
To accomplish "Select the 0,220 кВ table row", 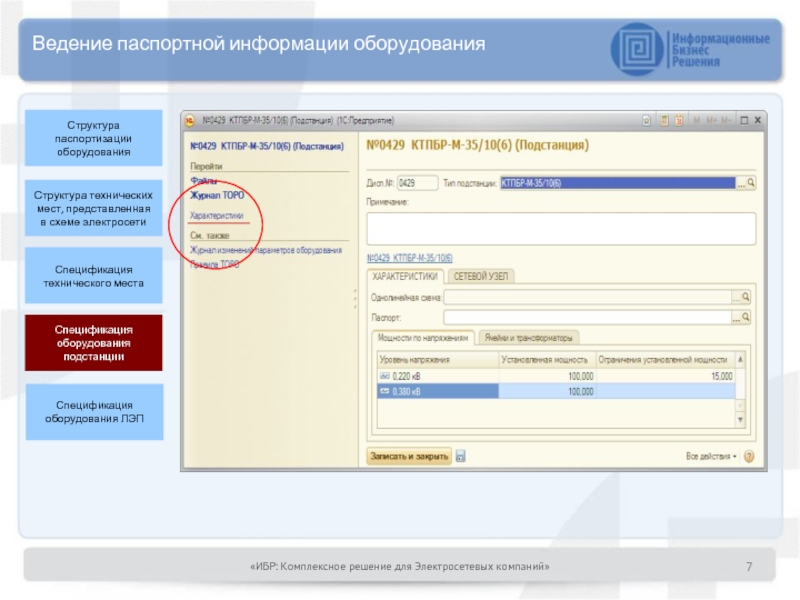I will pos(435,376).
